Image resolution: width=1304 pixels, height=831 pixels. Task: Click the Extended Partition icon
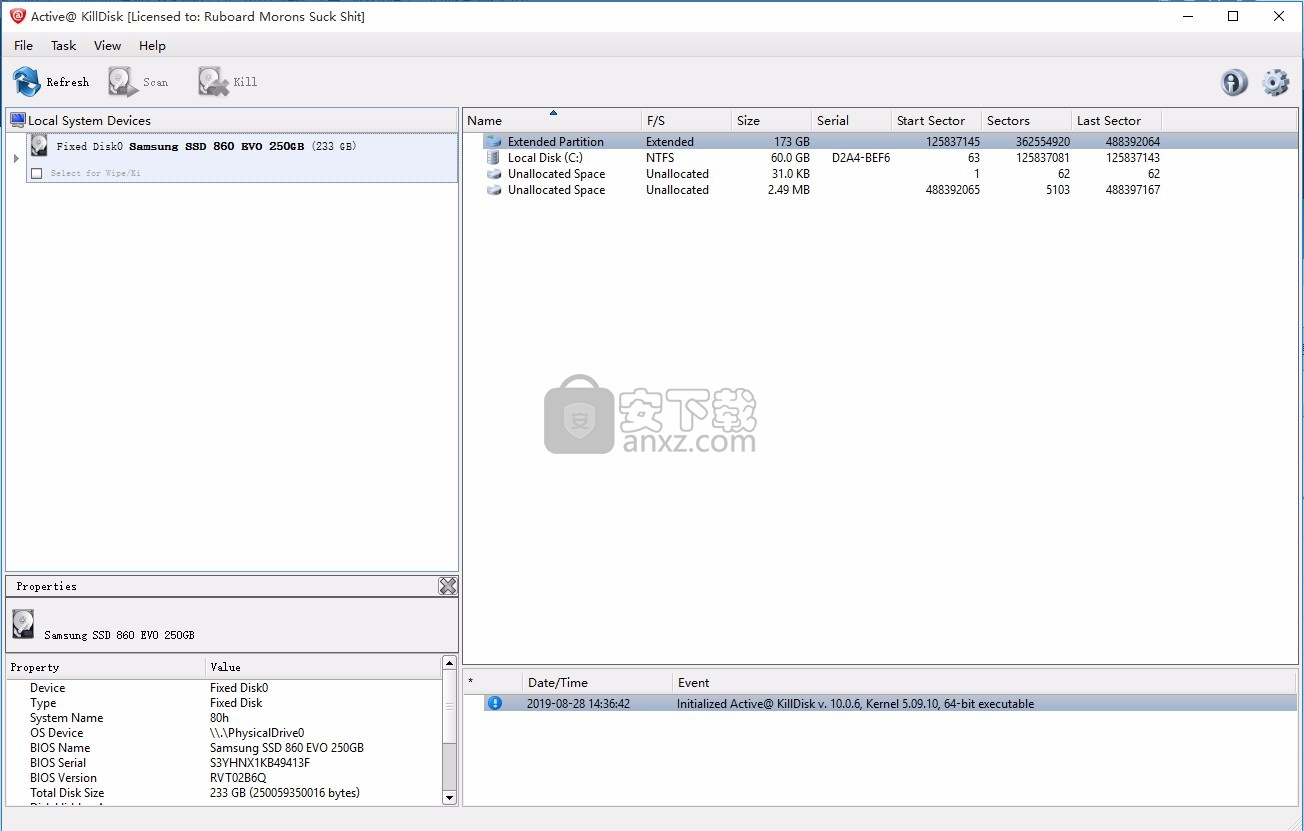coord(493,142)
